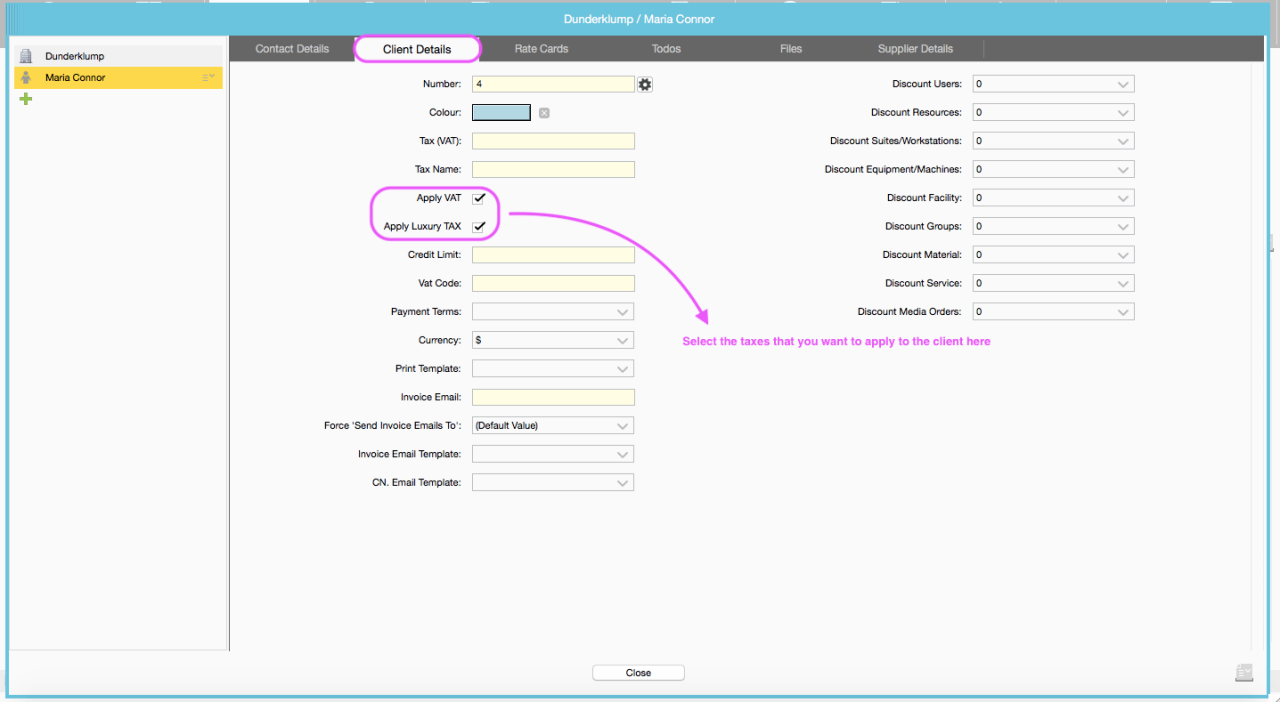Click the gear icon beside Number field
The width and height of the screenshot is (1280, 702).
point(645,85)
